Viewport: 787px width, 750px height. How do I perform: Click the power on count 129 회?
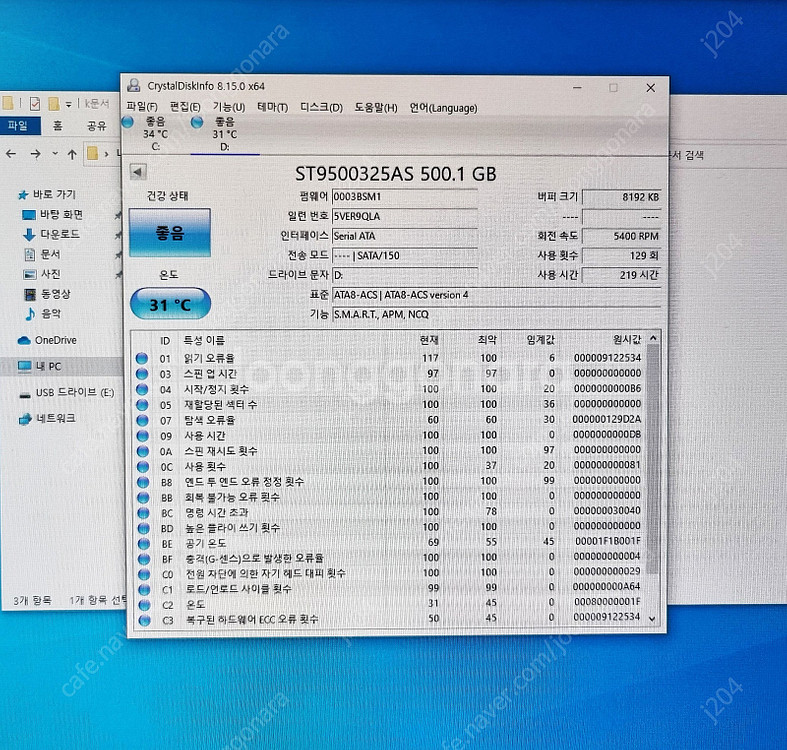point(621,256)
